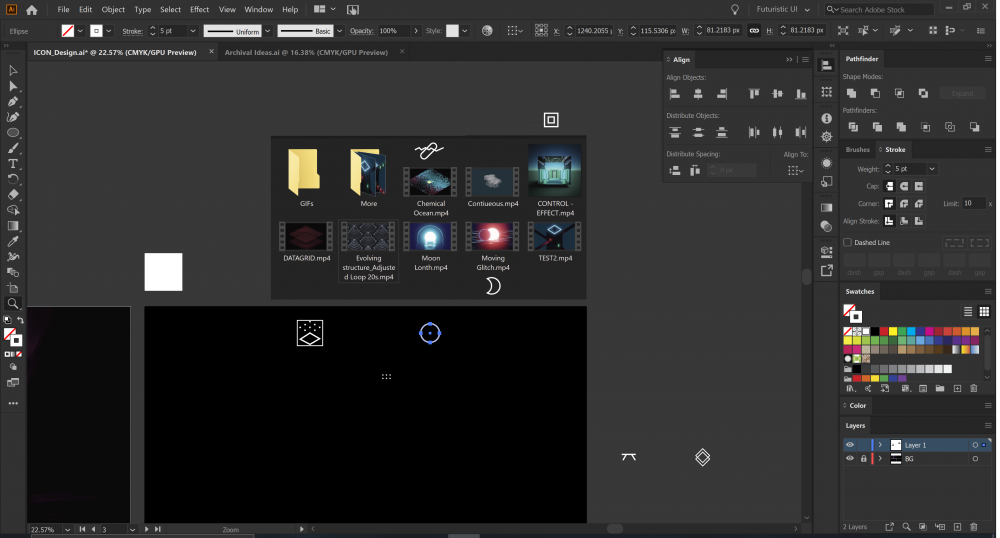Viewport: 1000px width, 538px height.
Task: Pick the Eyedropper tool
Action: (x=13, y=241)
